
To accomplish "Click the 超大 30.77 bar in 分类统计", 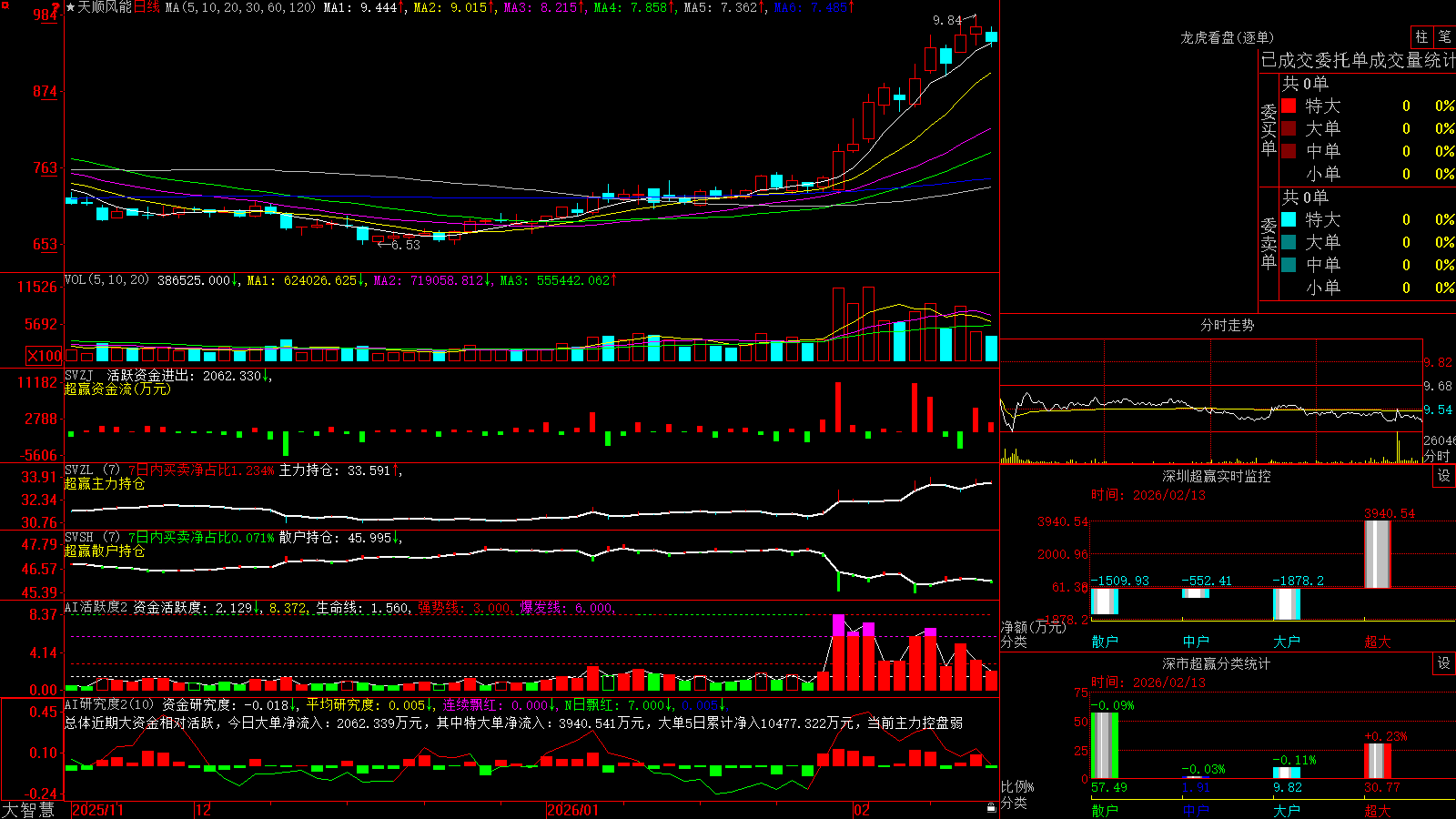I will pos(1378,761).
